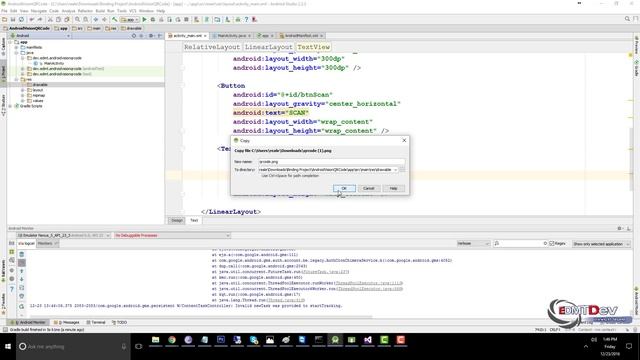
Task: Click the RelativeLayout breadcrumb
Action: pos(212,47)
